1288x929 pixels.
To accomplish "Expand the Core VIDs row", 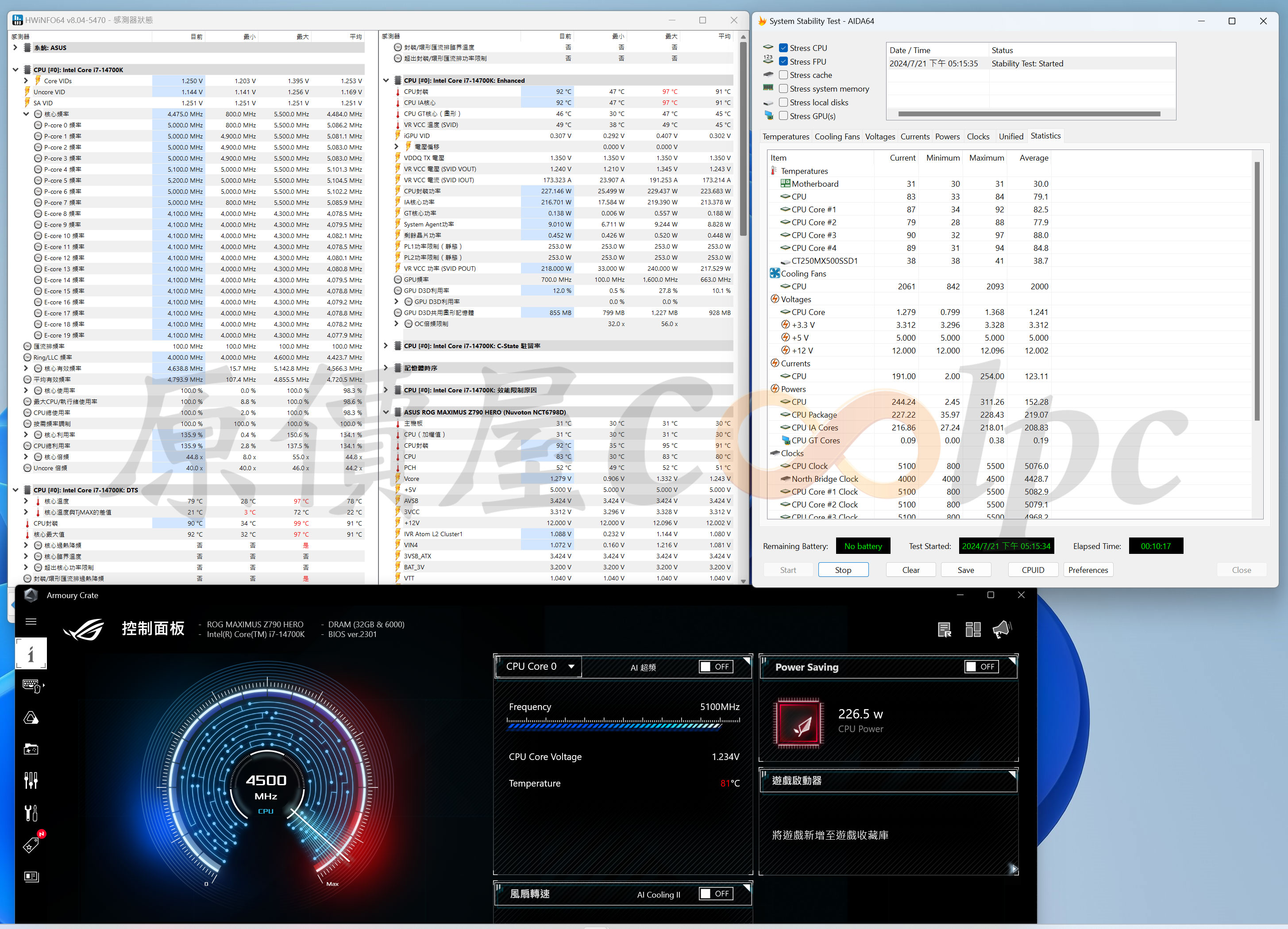I will pyautogui.click(x=26, y=81).
